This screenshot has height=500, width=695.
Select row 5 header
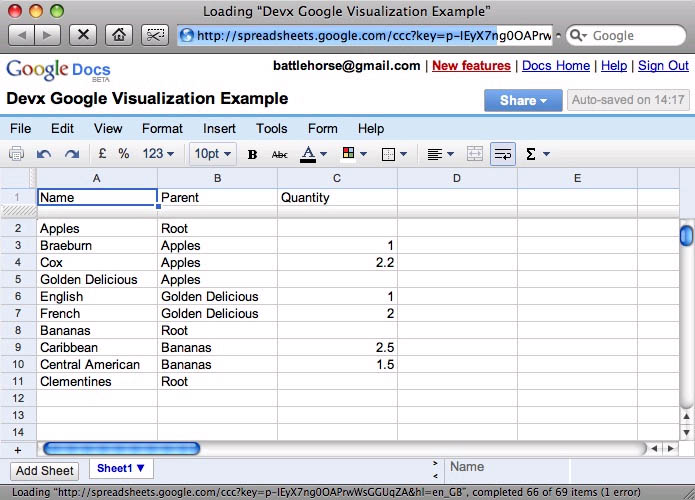pos(18,279)
